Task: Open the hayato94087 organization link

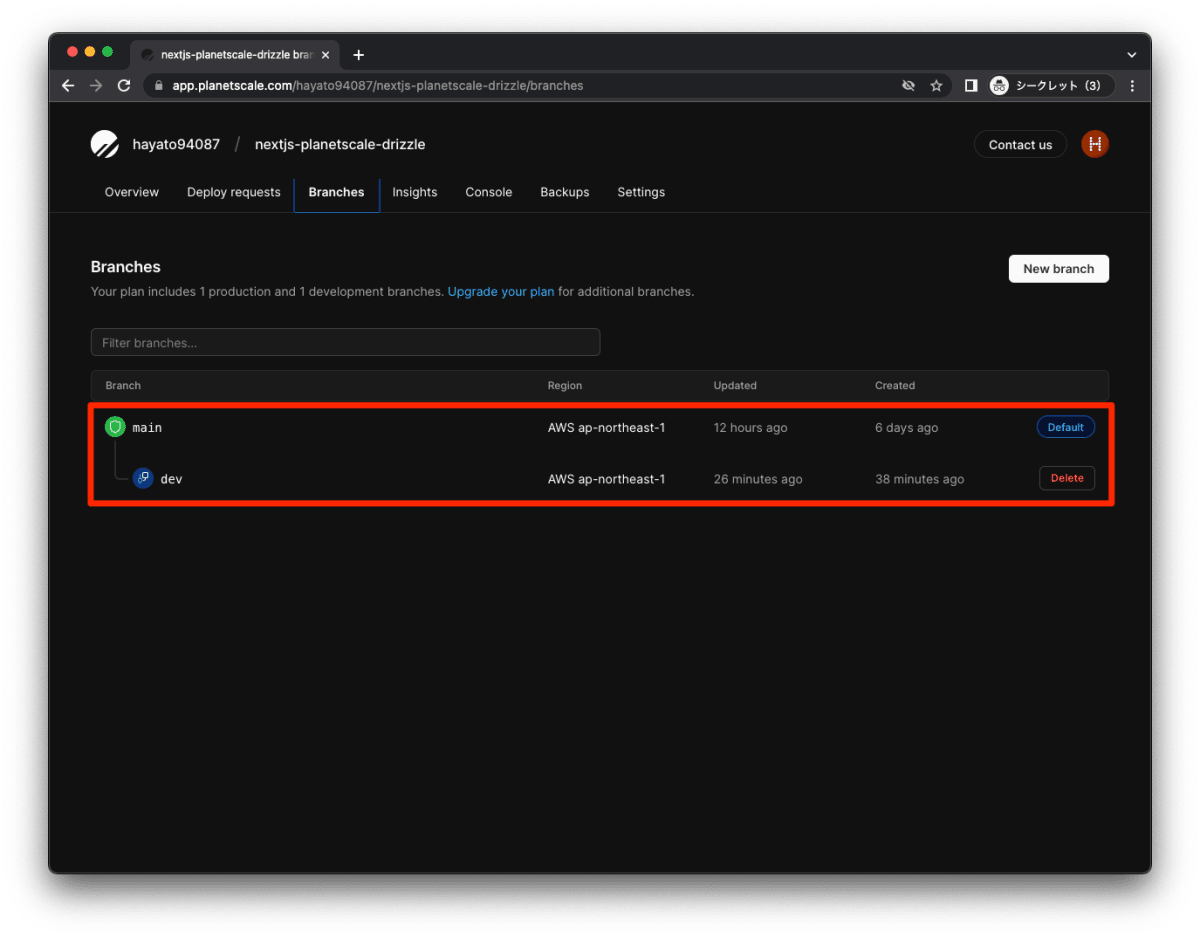Action: tap(176, 144)
